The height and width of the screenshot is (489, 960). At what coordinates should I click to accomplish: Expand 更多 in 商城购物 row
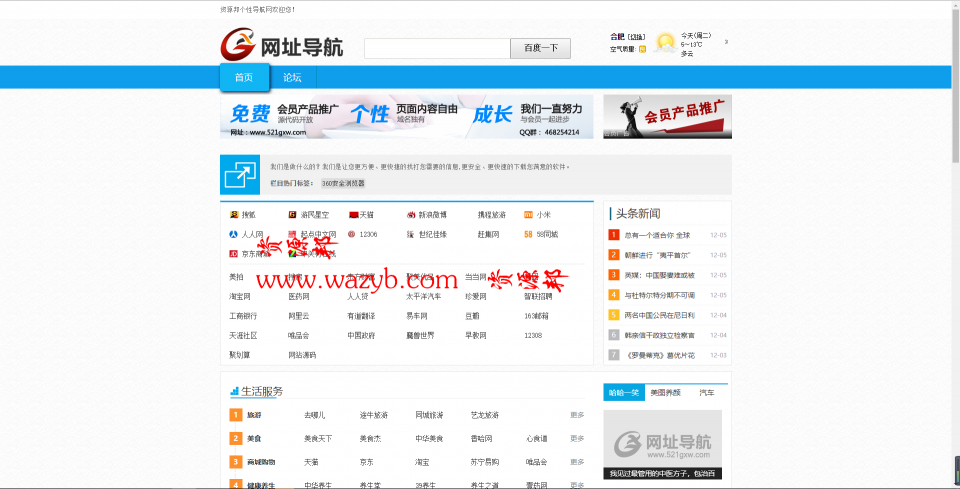click(x=577, y=461)
